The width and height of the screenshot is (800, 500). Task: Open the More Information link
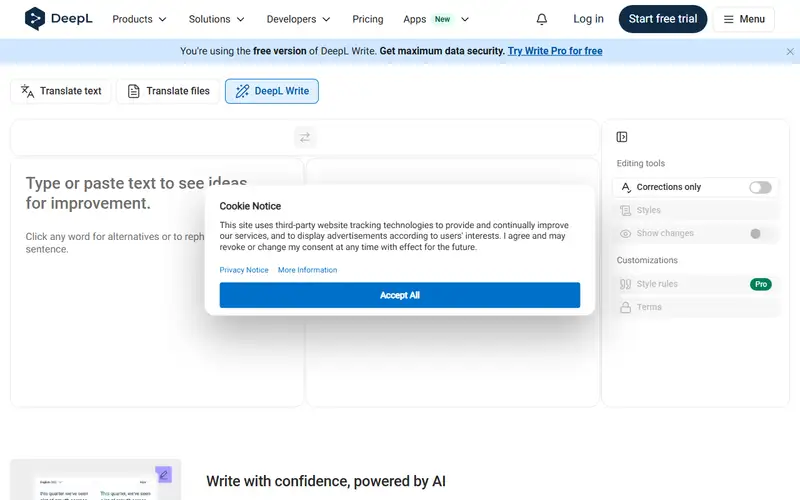click(307, 270)
